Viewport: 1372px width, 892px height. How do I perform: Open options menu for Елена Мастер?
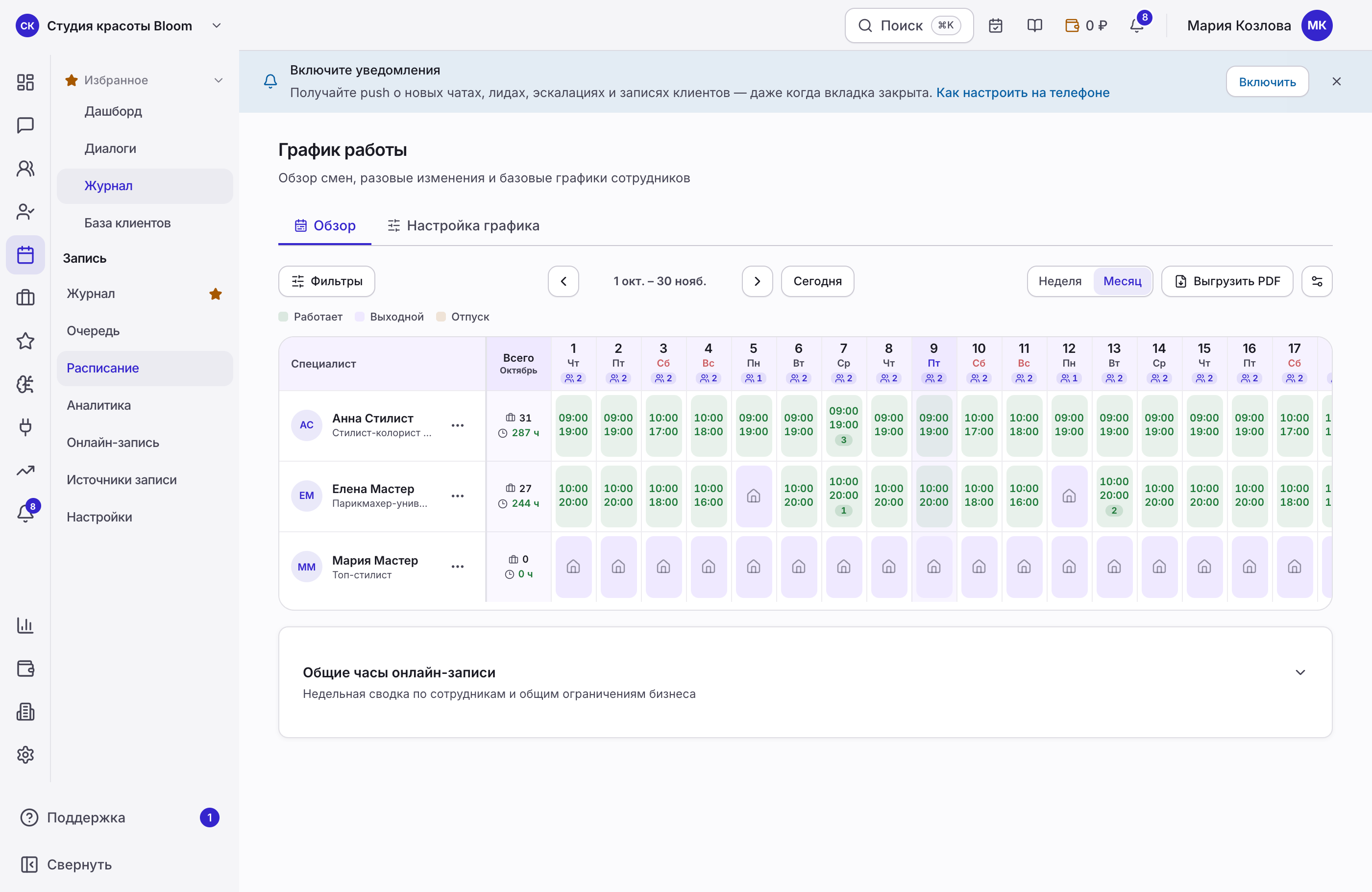(458, 496)
